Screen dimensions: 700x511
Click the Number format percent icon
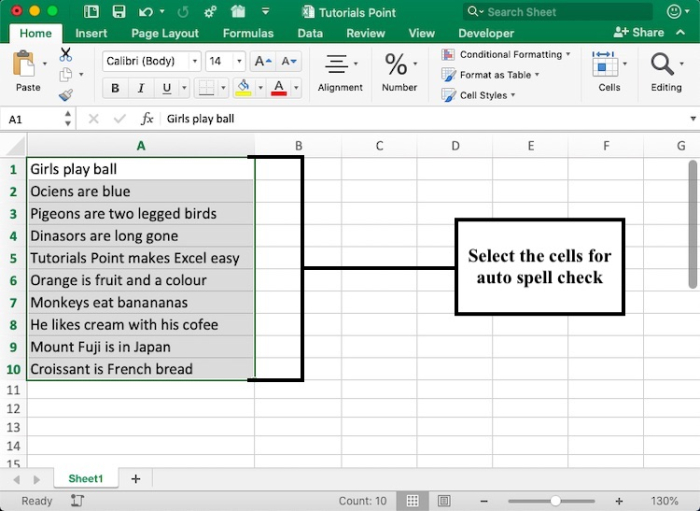tap(397, 66)
